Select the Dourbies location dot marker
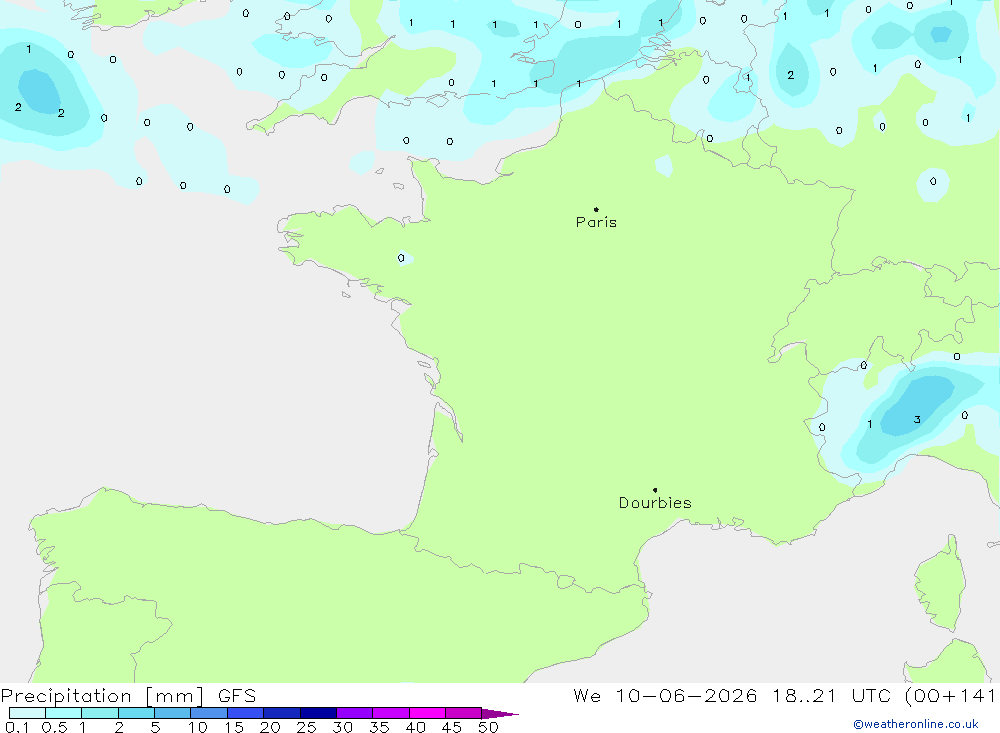1000x733 pixels. pyautogui.click(x=655, y=490)
